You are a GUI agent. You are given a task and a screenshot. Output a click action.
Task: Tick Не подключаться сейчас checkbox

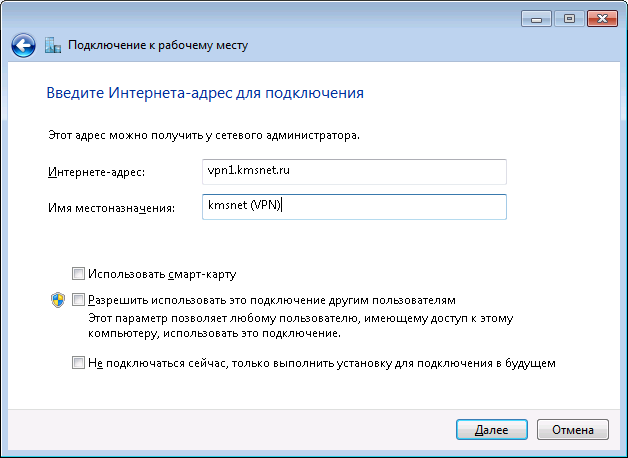coord(78,363)
